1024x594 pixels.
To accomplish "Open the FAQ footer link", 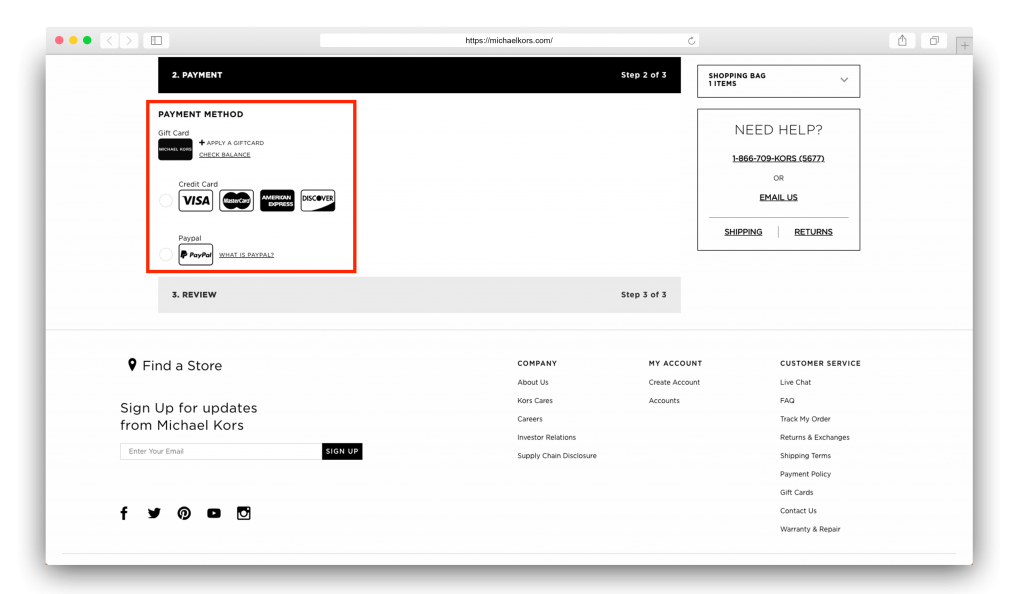I will (x=787, y=401).
